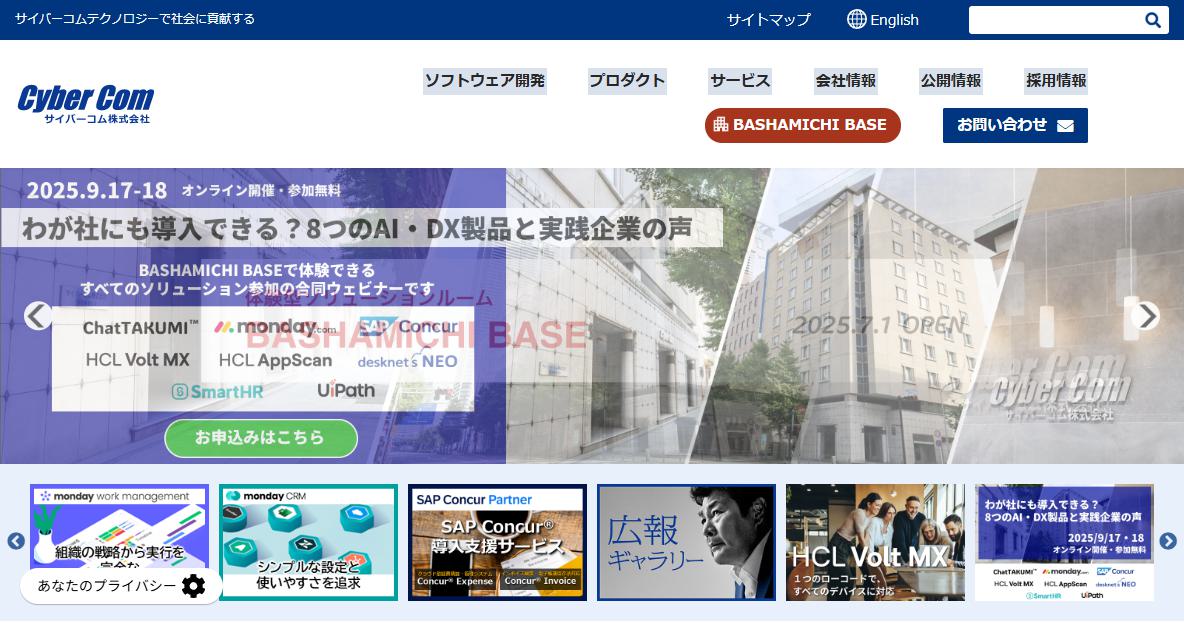The image size is (1184, 624).
Task: Click the サイトマップ link
Action: point(769,20)
